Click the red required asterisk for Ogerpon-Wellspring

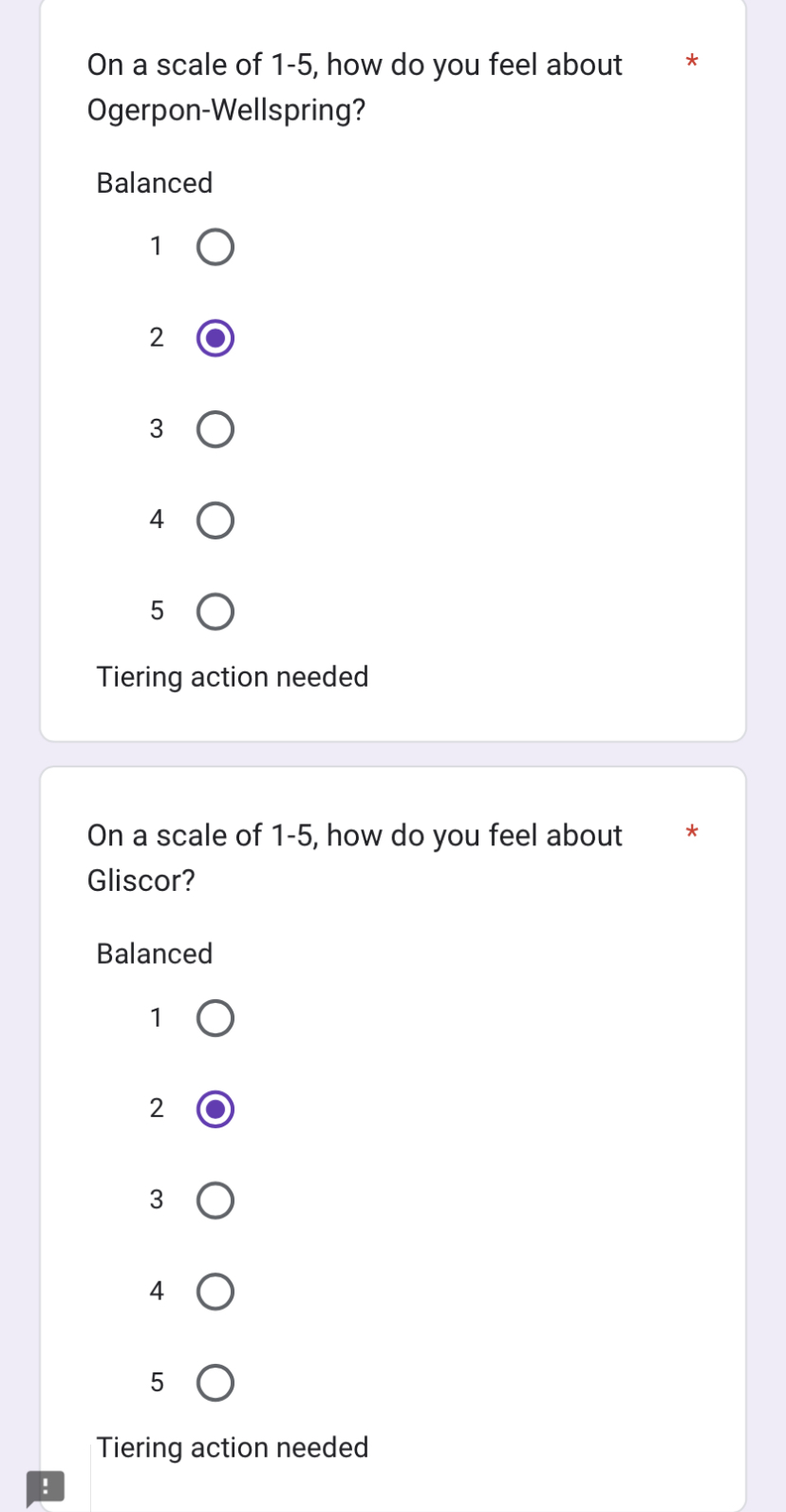click(692, 63)
